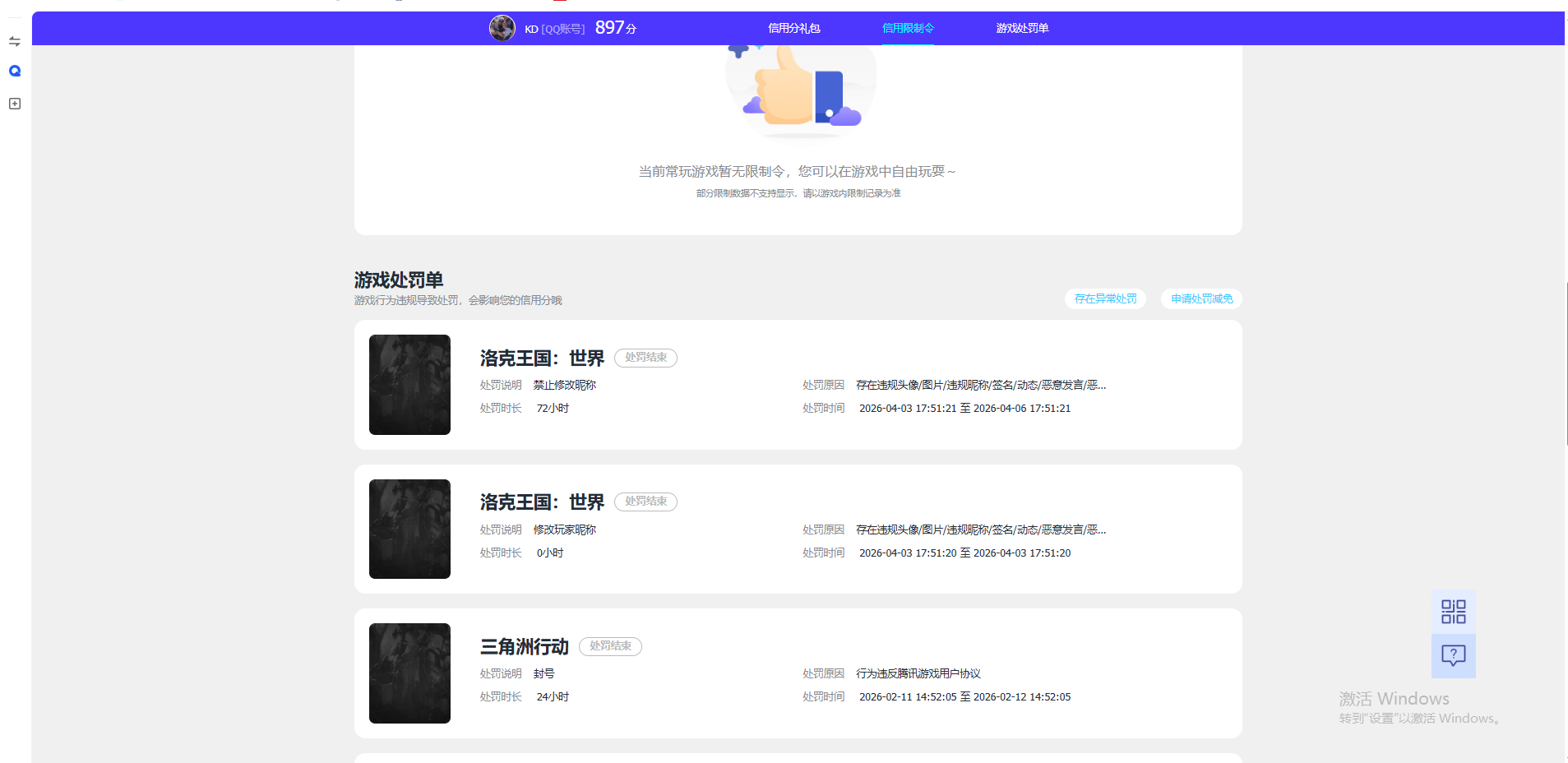Click 修改玩家昵称 text
This screenshot has width=1568, height=763.
coord(565,529)
